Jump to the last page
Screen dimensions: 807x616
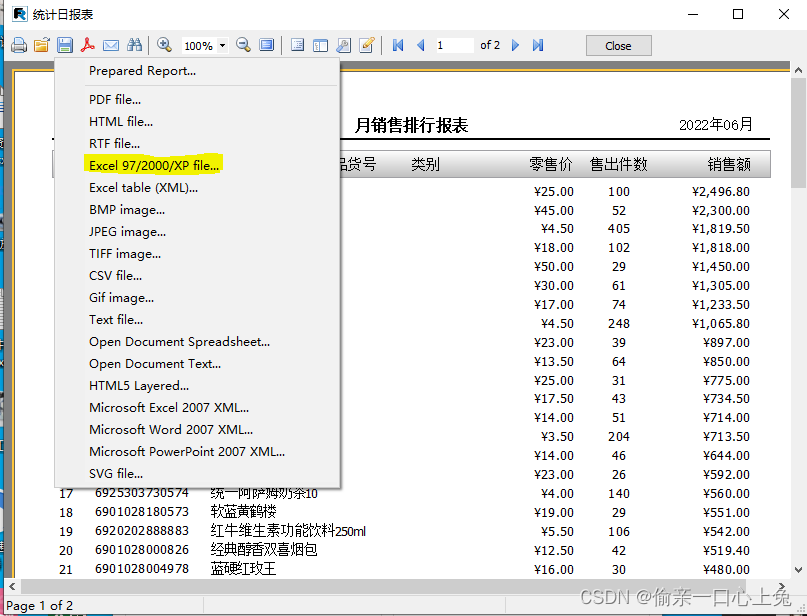[x=537, y=44]
